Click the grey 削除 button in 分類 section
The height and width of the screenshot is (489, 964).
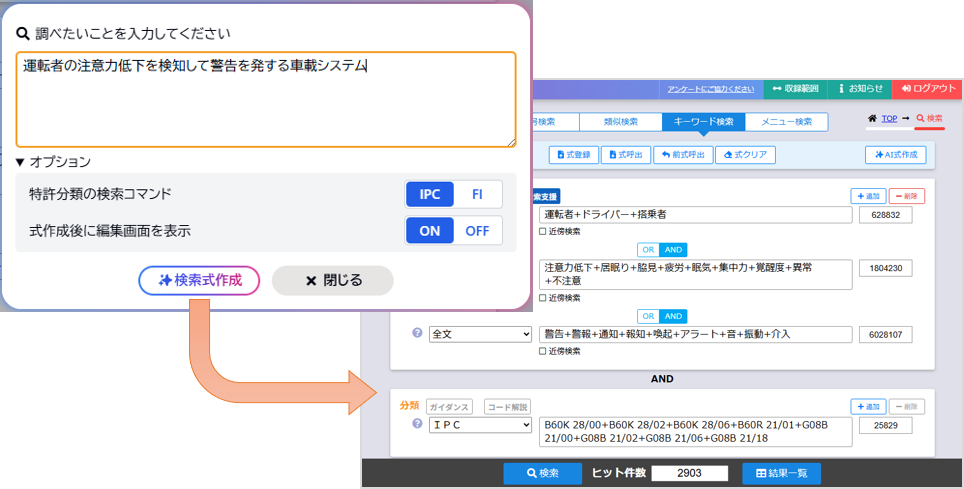907,407
